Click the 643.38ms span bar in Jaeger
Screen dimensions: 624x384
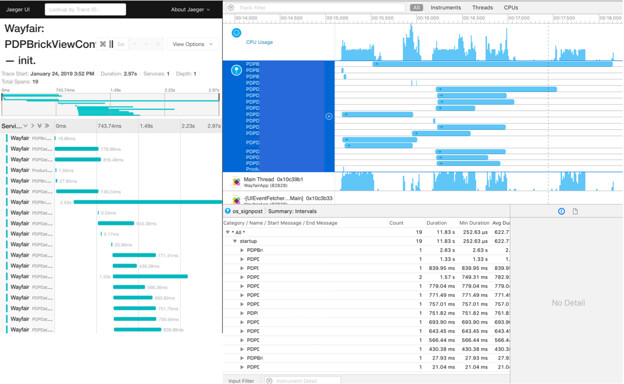pos(116,223)
